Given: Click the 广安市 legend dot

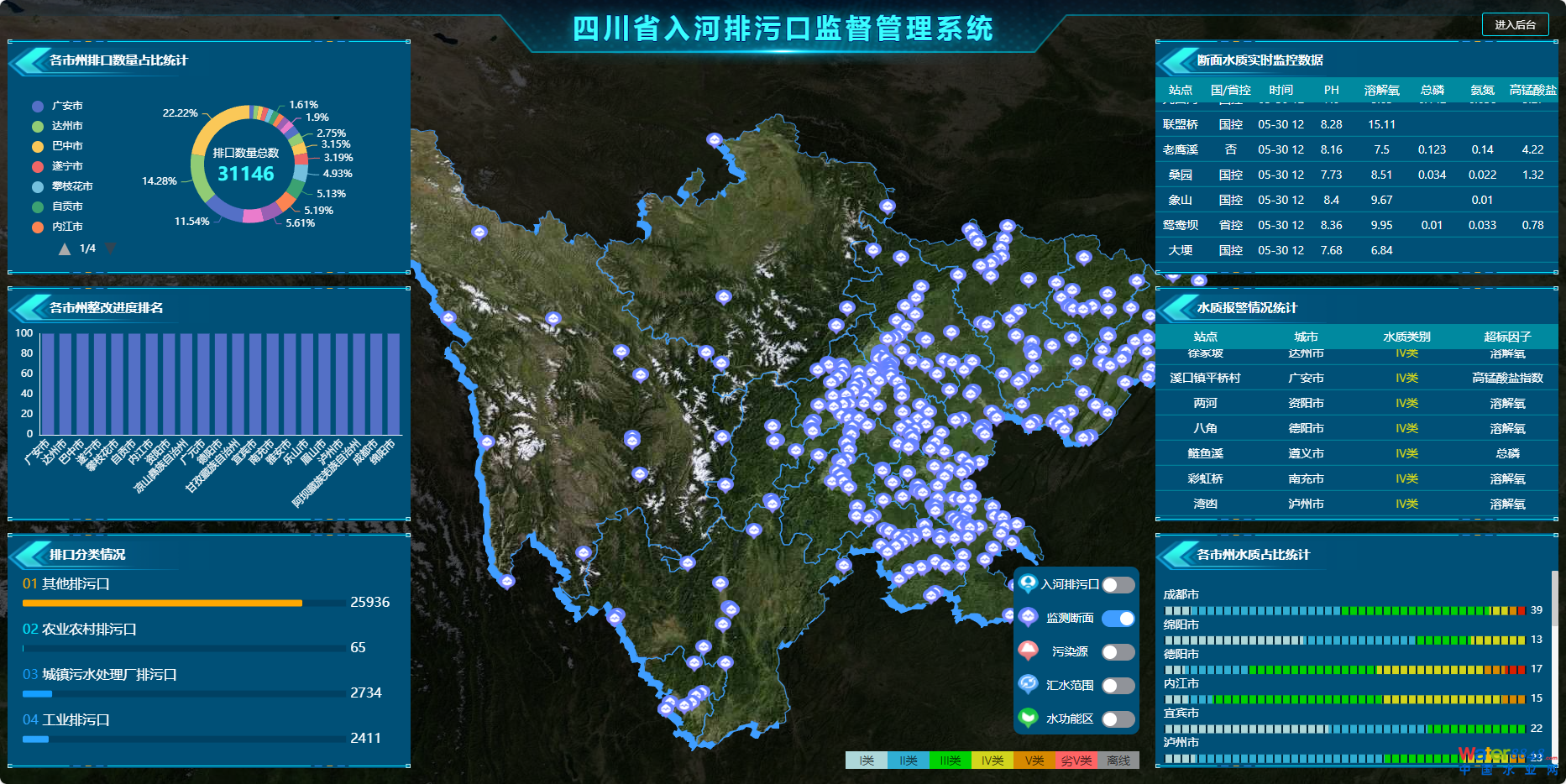Looking at the screenshot, I should 38,107.
